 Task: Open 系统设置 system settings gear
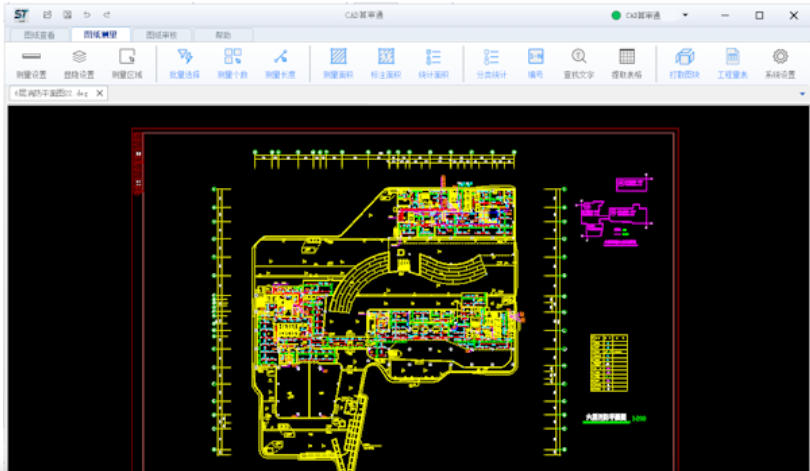coord(780,64)
